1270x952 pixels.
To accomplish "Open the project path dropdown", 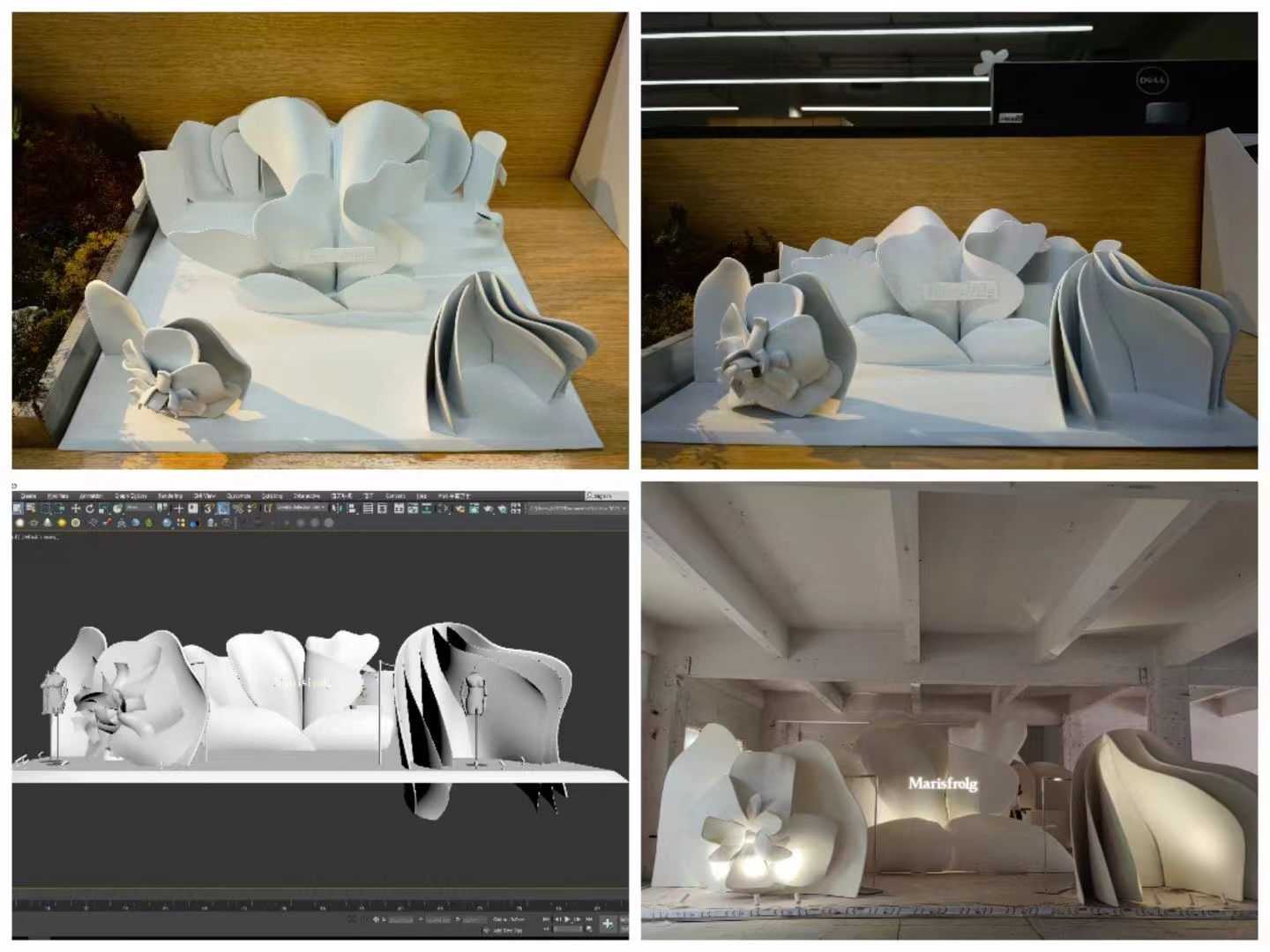I will click(x=578, y=509).
